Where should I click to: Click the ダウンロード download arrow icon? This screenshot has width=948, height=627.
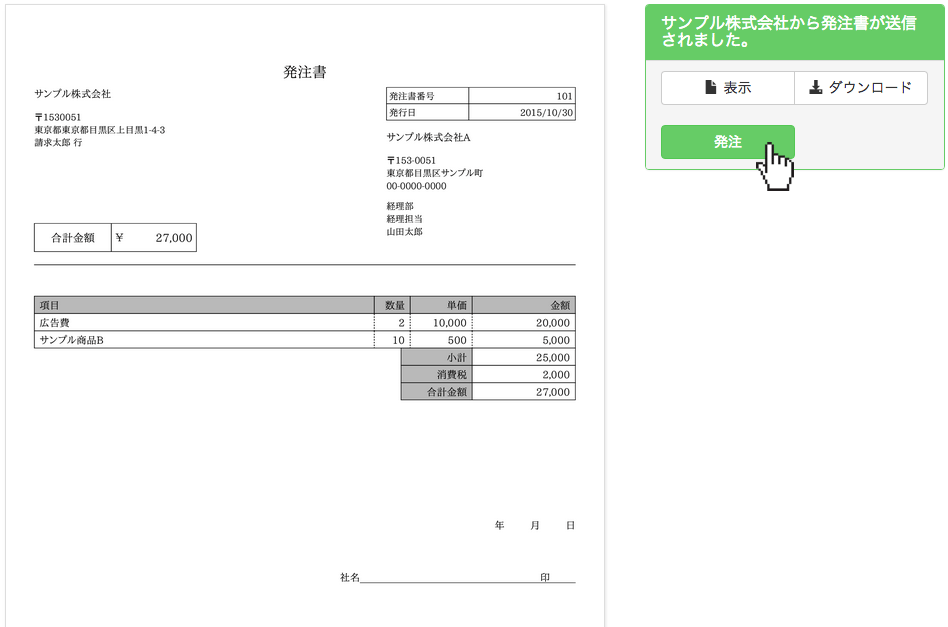(816, 87)
